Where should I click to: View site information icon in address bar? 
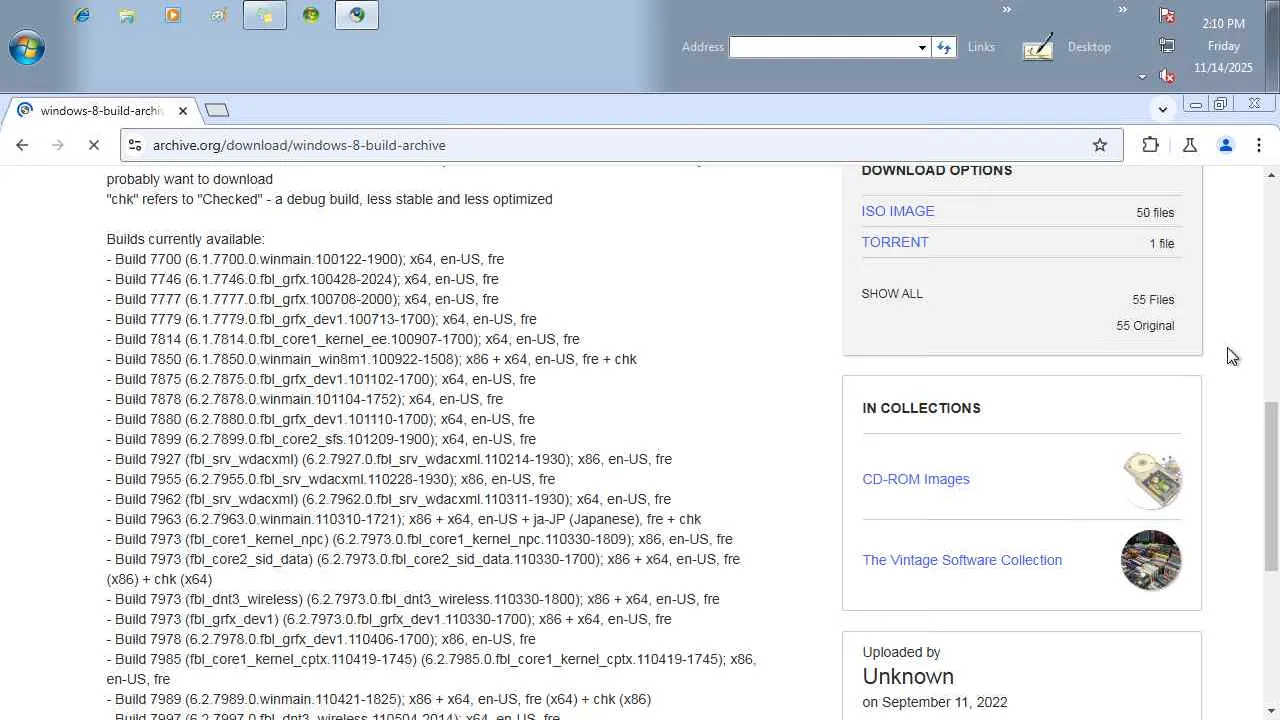point(135,145)
